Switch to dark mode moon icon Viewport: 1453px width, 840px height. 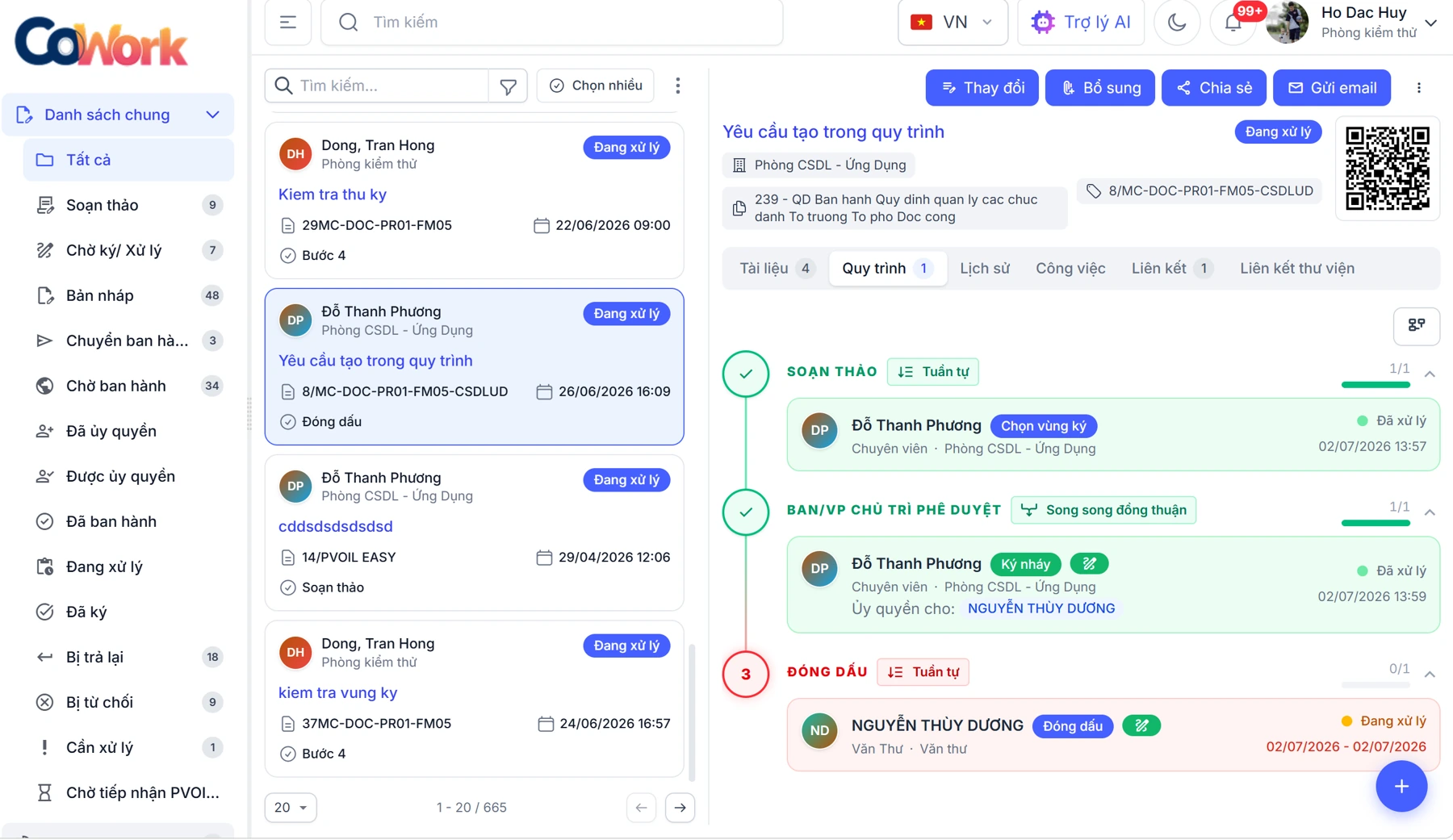(1177, 22)
